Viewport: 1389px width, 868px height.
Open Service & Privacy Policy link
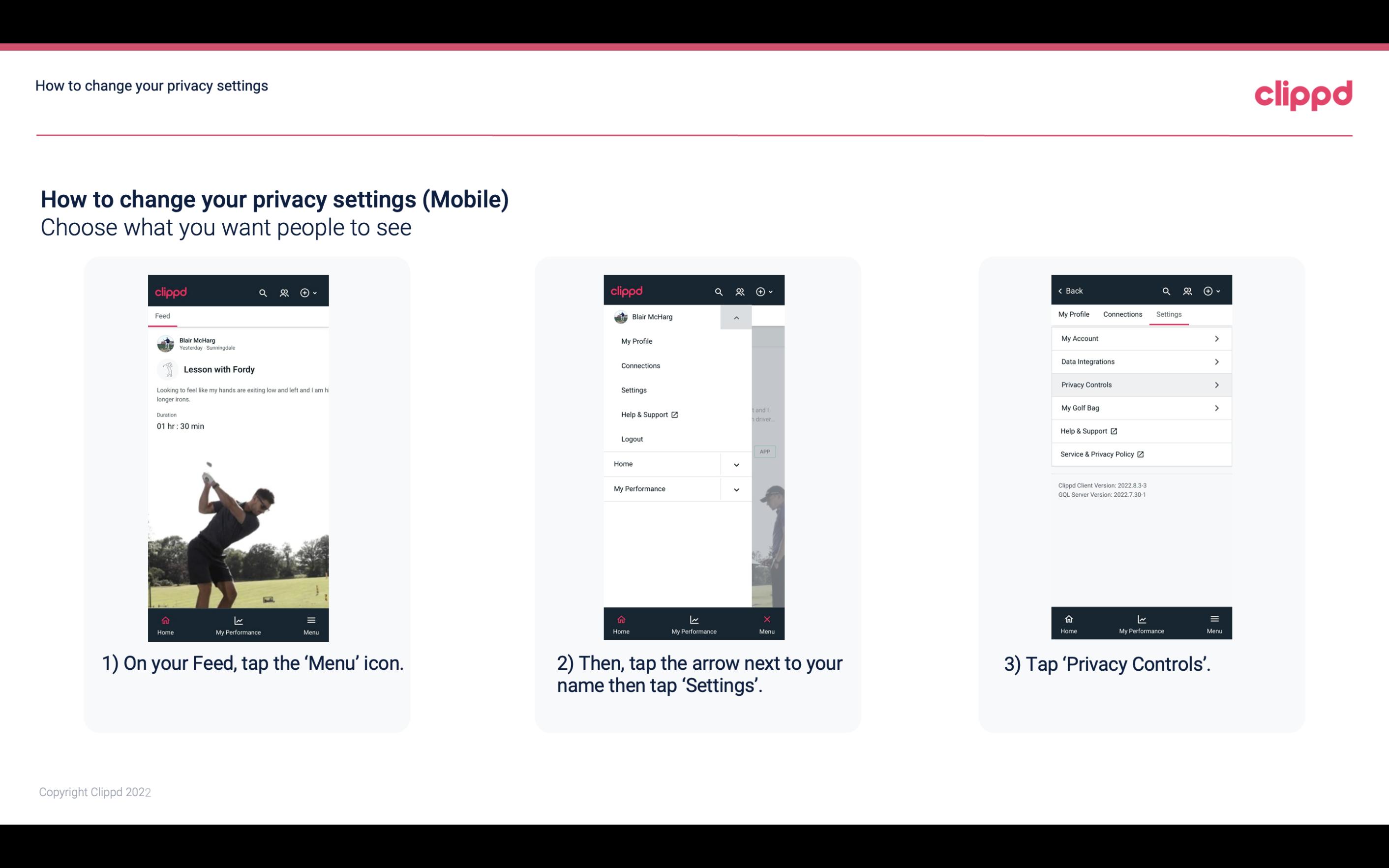point(1102,454)
